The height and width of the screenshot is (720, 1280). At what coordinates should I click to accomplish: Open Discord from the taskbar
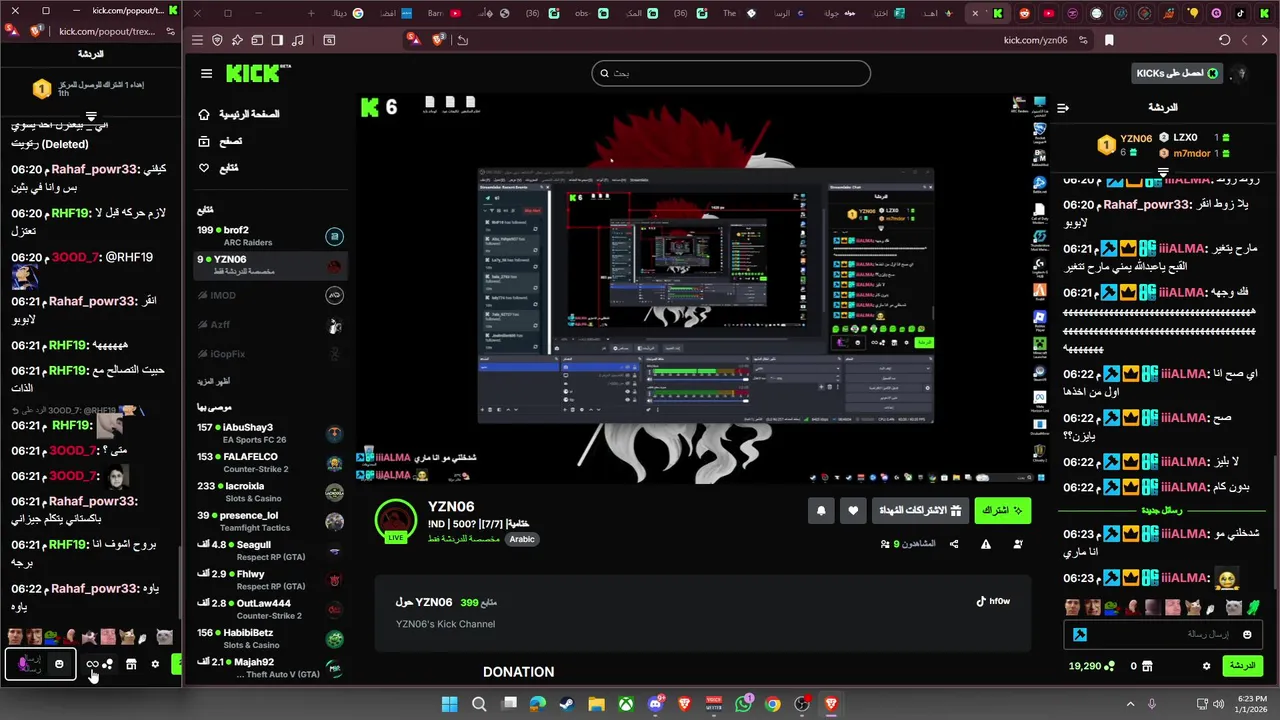pyautogui.click(x=656, y=704)
